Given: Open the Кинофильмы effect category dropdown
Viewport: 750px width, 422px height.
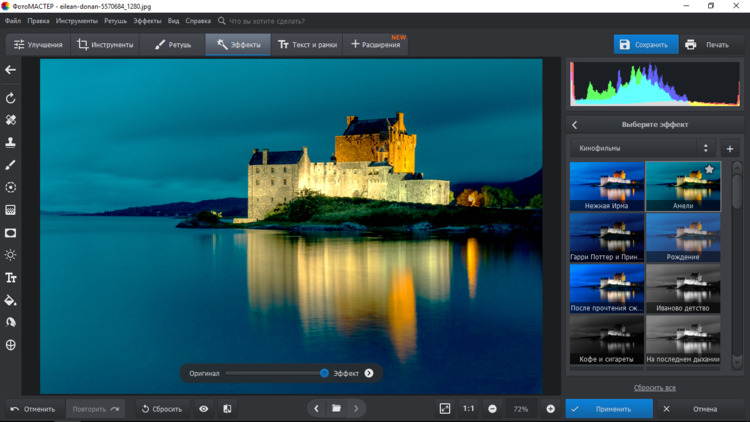Looking at the screenshot, I should [643, 149].
